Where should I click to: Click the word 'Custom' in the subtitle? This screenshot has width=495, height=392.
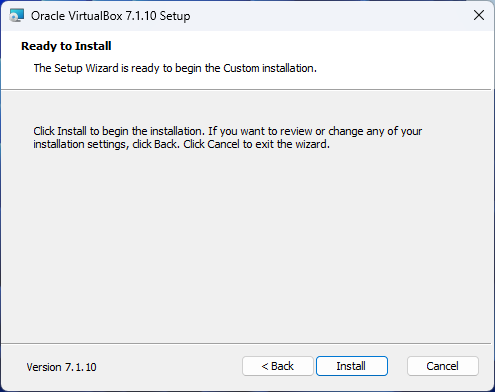[241, 68]
